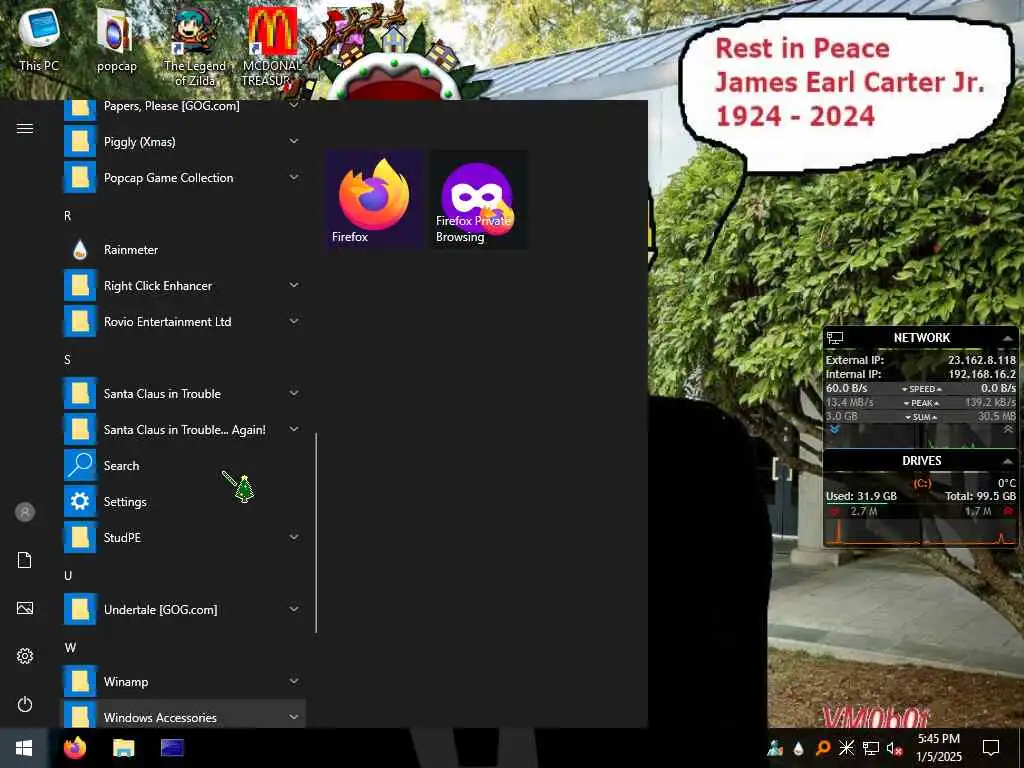Click the SPEED row in Network widget
The image size is (1024, 768).
point(921,389)
